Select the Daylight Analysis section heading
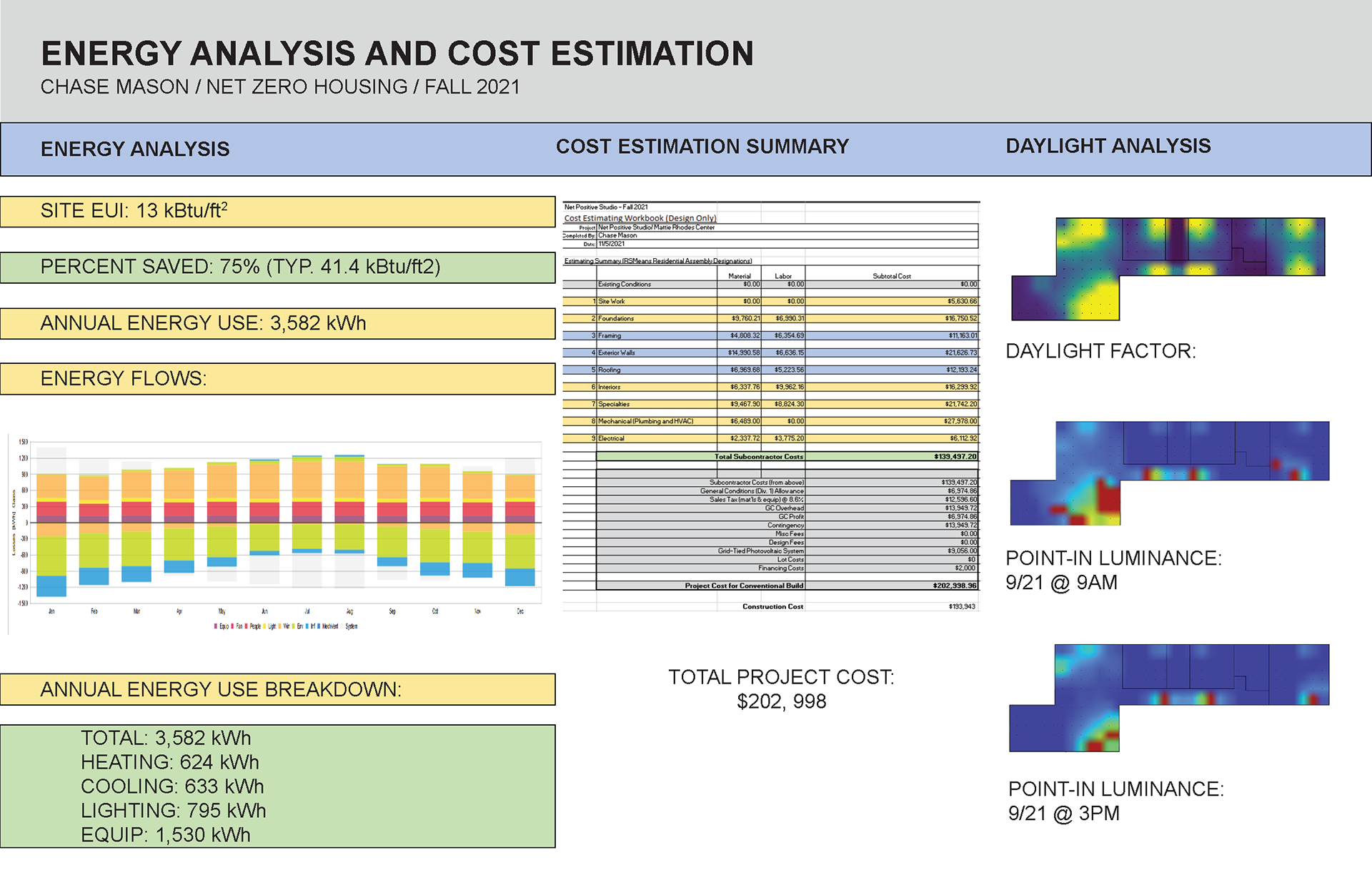Screen dimensions: 1372x888 point(1108,146)
